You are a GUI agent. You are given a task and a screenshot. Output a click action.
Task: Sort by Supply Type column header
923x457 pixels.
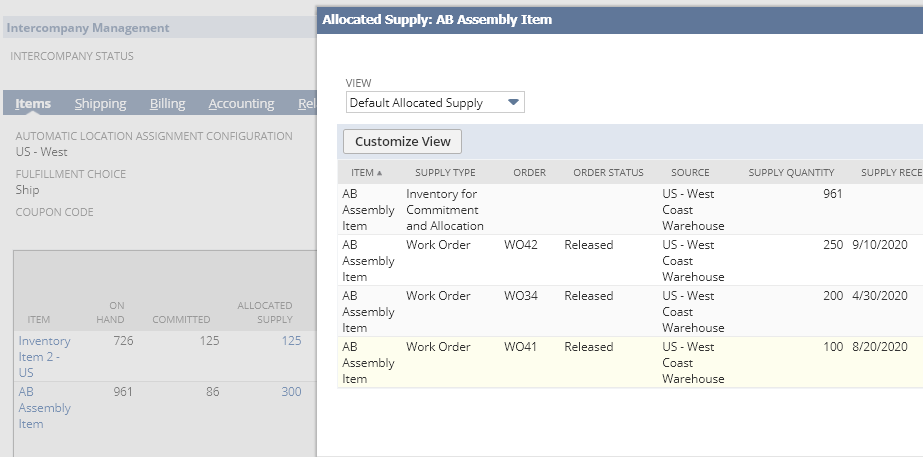coord(445,172)
